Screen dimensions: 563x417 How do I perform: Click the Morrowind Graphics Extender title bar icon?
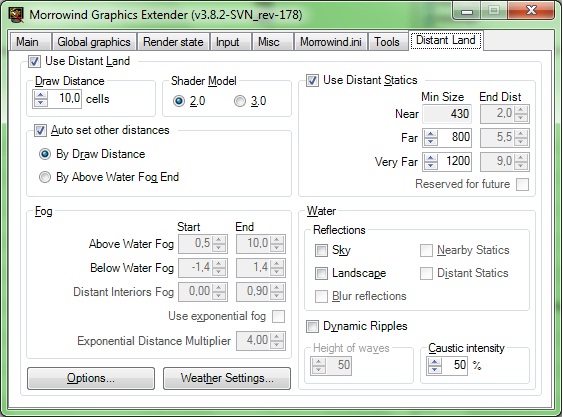click(x=17, y=15)
